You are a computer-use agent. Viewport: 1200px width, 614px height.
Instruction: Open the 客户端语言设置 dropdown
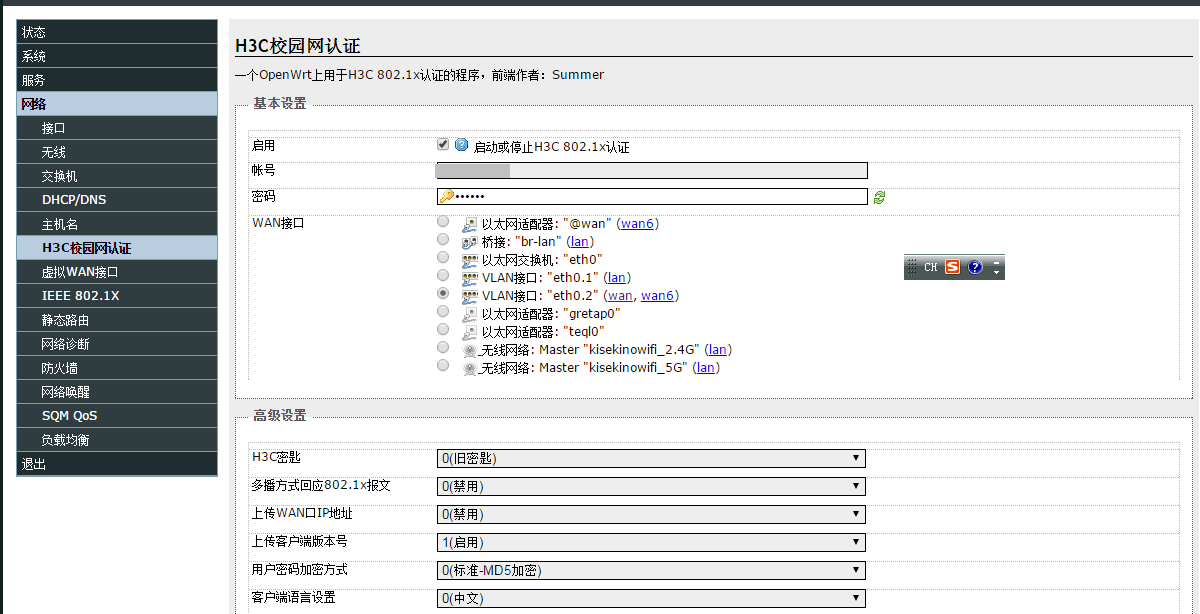(x=651, y=598)
